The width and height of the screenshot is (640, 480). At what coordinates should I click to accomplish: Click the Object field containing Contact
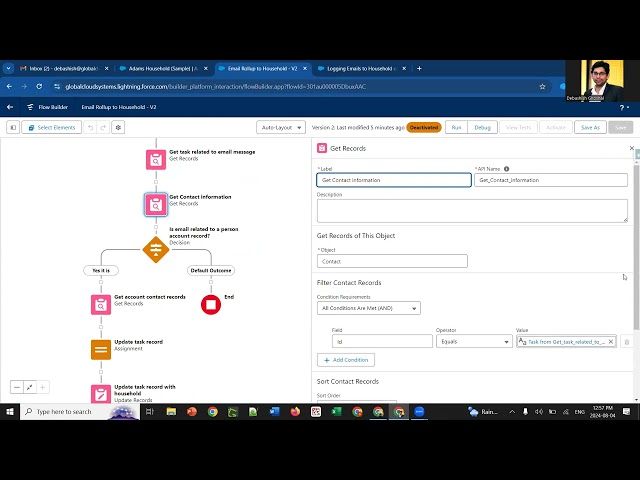[392, 261]
